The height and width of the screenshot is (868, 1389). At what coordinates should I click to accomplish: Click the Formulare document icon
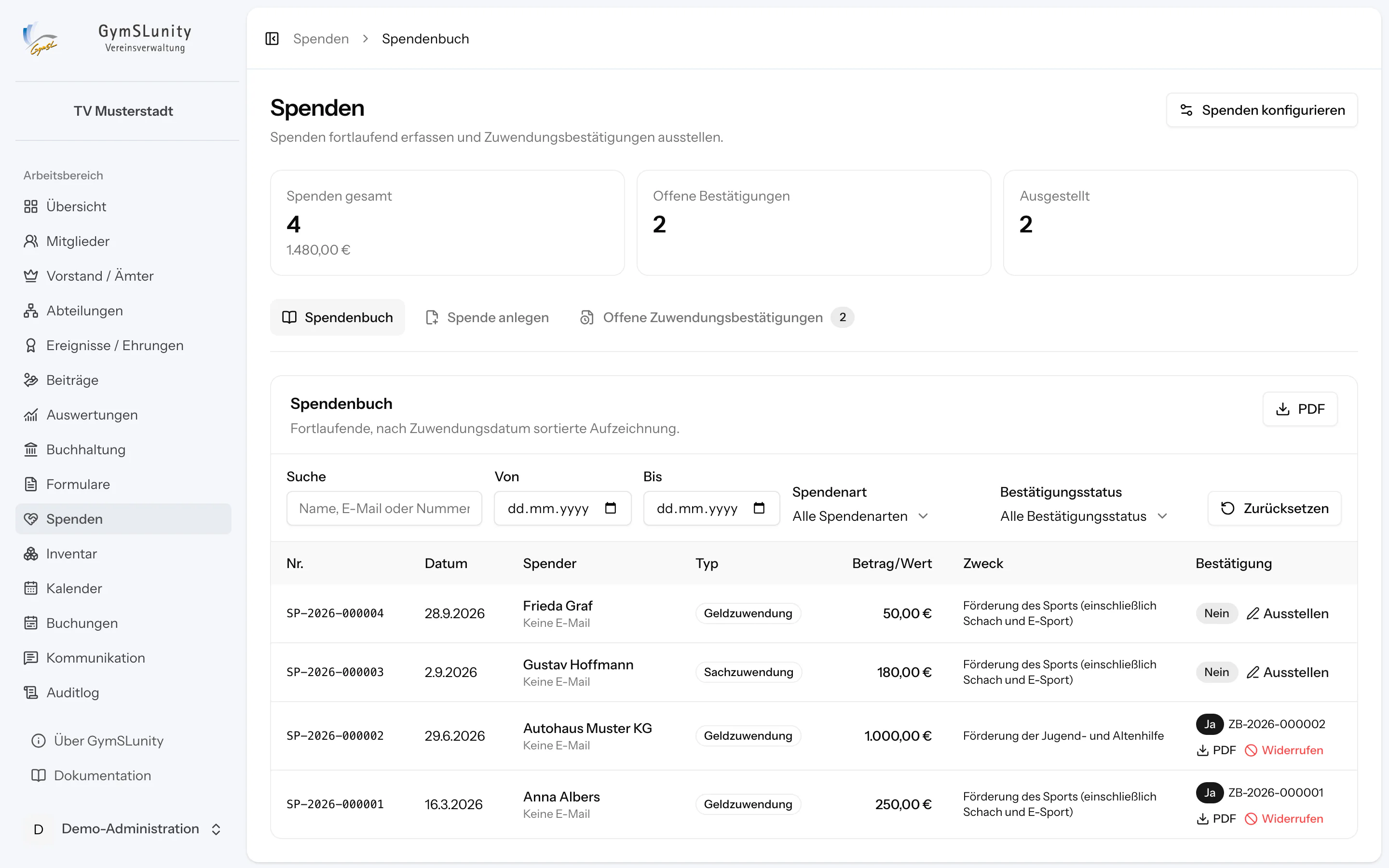click(x=31, y=484)
